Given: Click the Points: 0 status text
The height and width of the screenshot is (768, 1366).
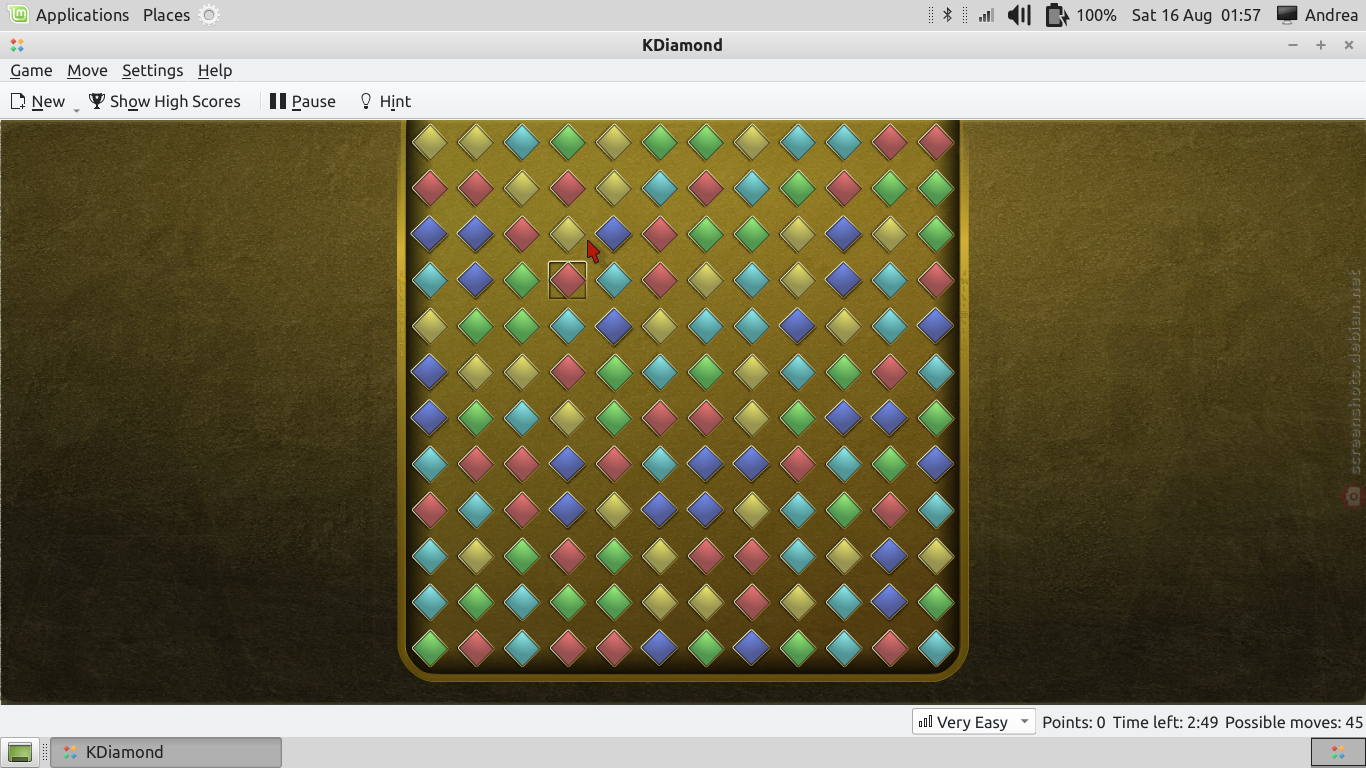Looking at the screenshot, I should click(x=1074, y=722).
